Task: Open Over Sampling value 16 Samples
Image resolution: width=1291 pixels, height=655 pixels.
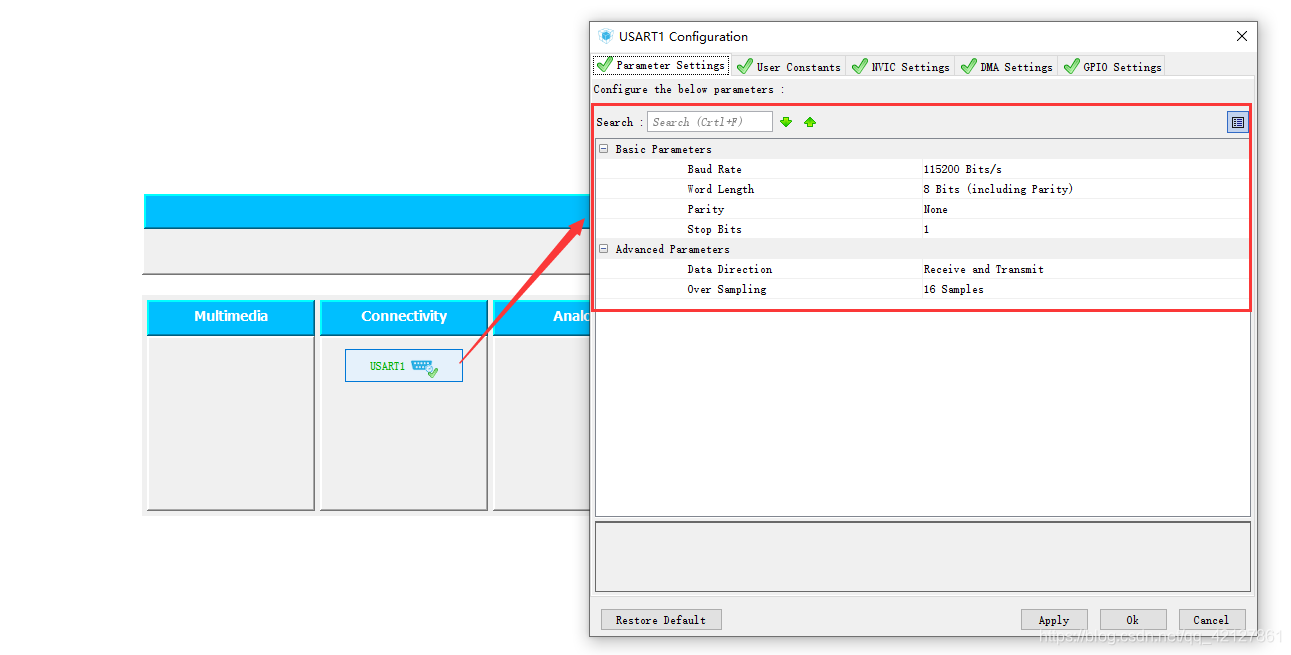Action: (953, 289)
